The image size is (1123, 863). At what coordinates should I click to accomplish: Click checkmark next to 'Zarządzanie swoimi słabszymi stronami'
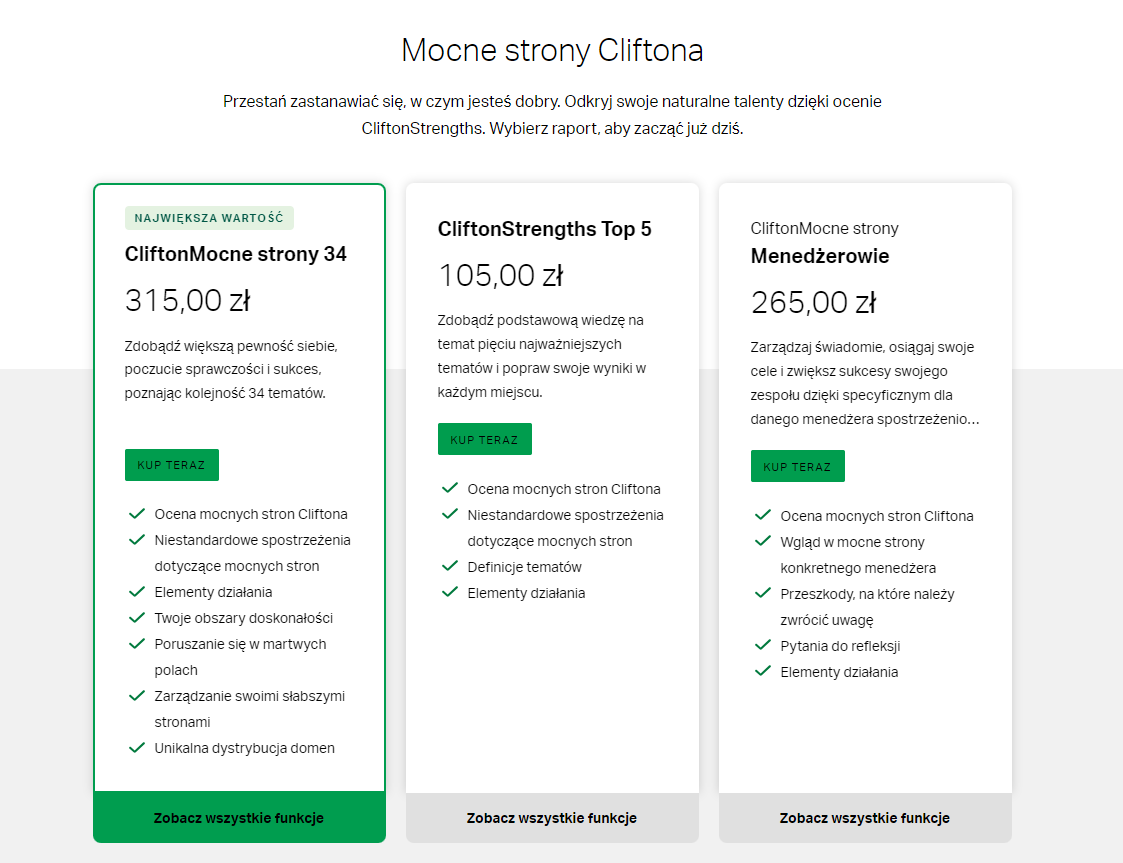[137, 696]
